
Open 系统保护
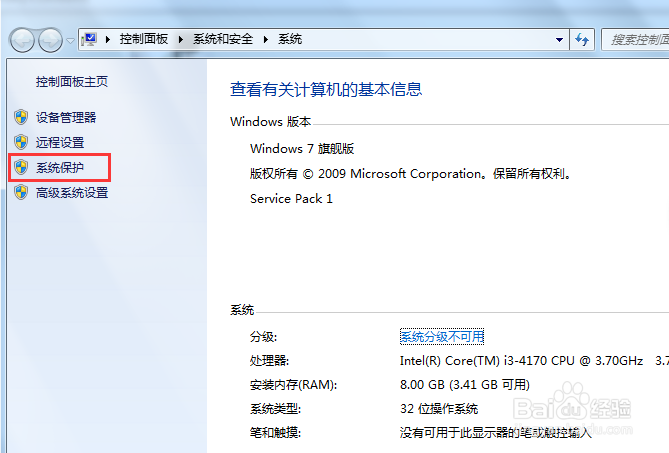(x=60, y=168)
